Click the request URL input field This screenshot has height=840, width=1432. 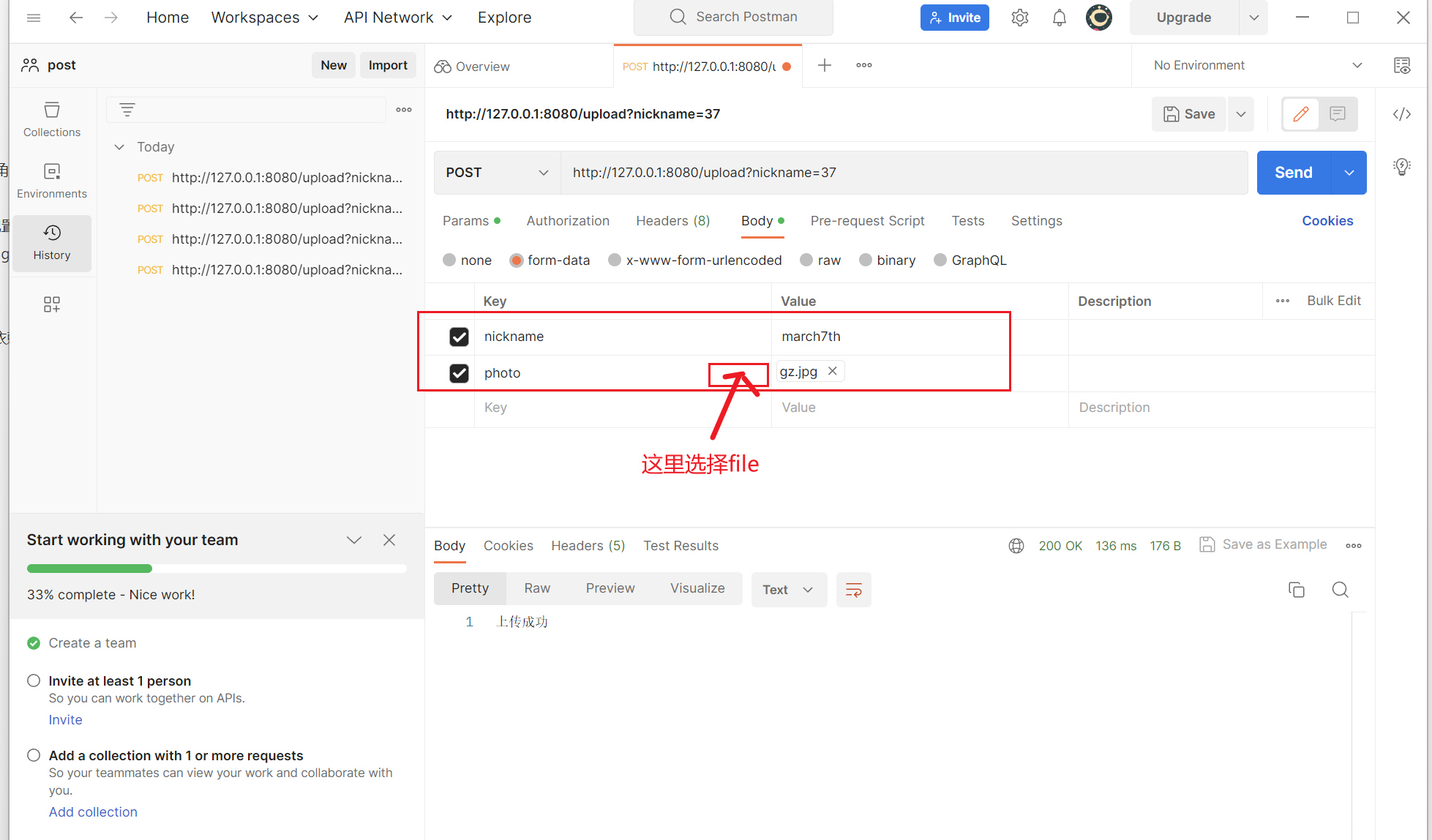(x=903, y=173)
